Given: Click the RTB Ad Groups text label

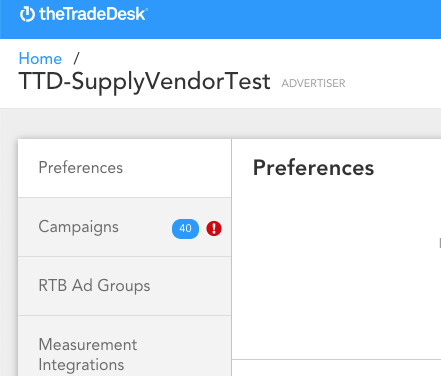Looking at the screenshot, I should click(x=94, y=286).
